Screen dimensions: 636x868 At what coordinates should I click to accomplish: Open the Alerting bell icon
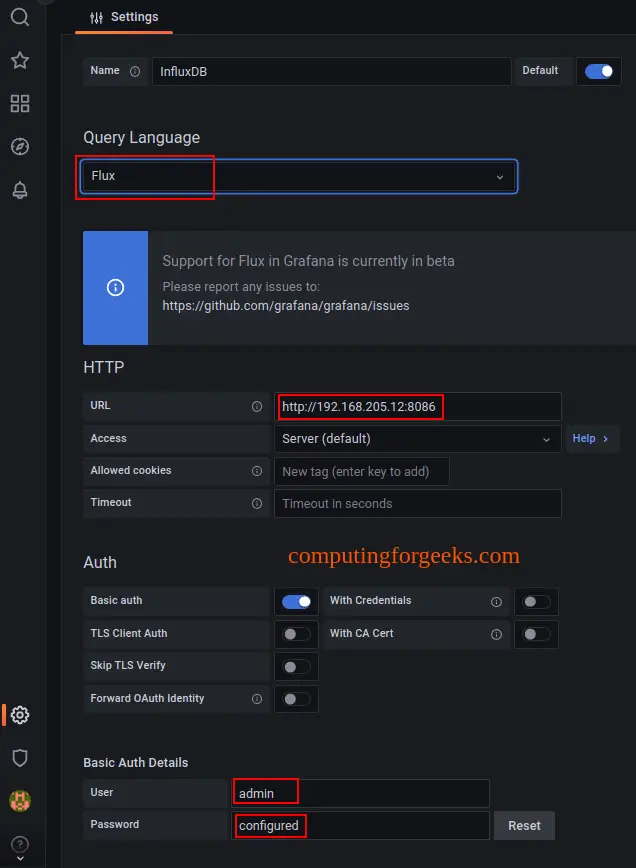(x=20, y=190)
